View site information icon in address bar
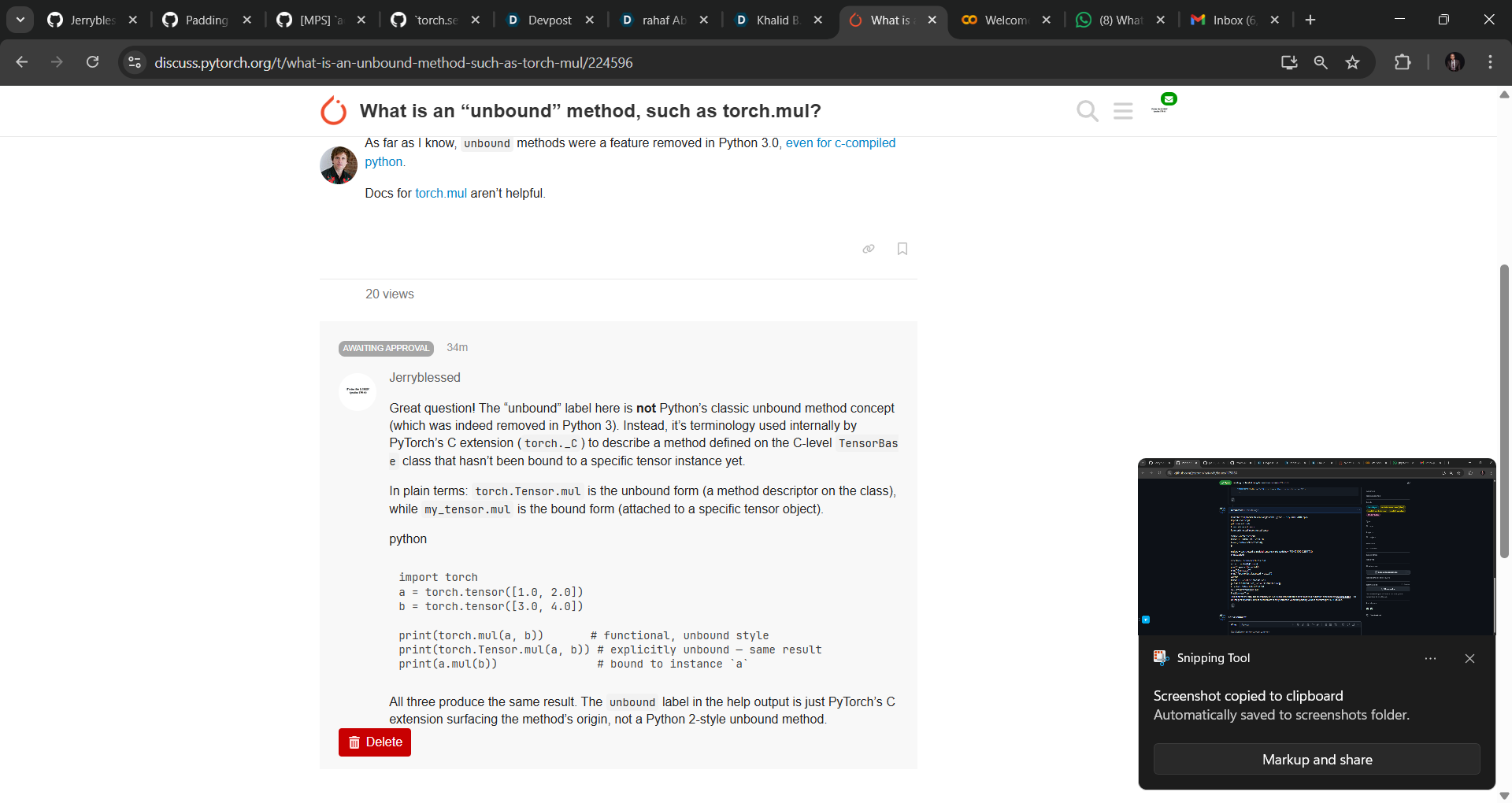1512x803 pixels. (135, 62)
